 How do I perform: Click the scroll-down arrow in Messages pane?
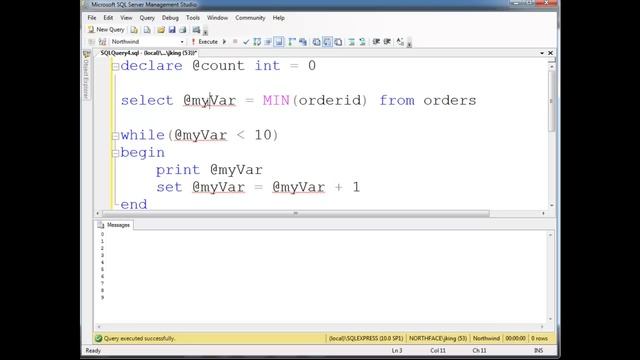click(x=550, y=319)
